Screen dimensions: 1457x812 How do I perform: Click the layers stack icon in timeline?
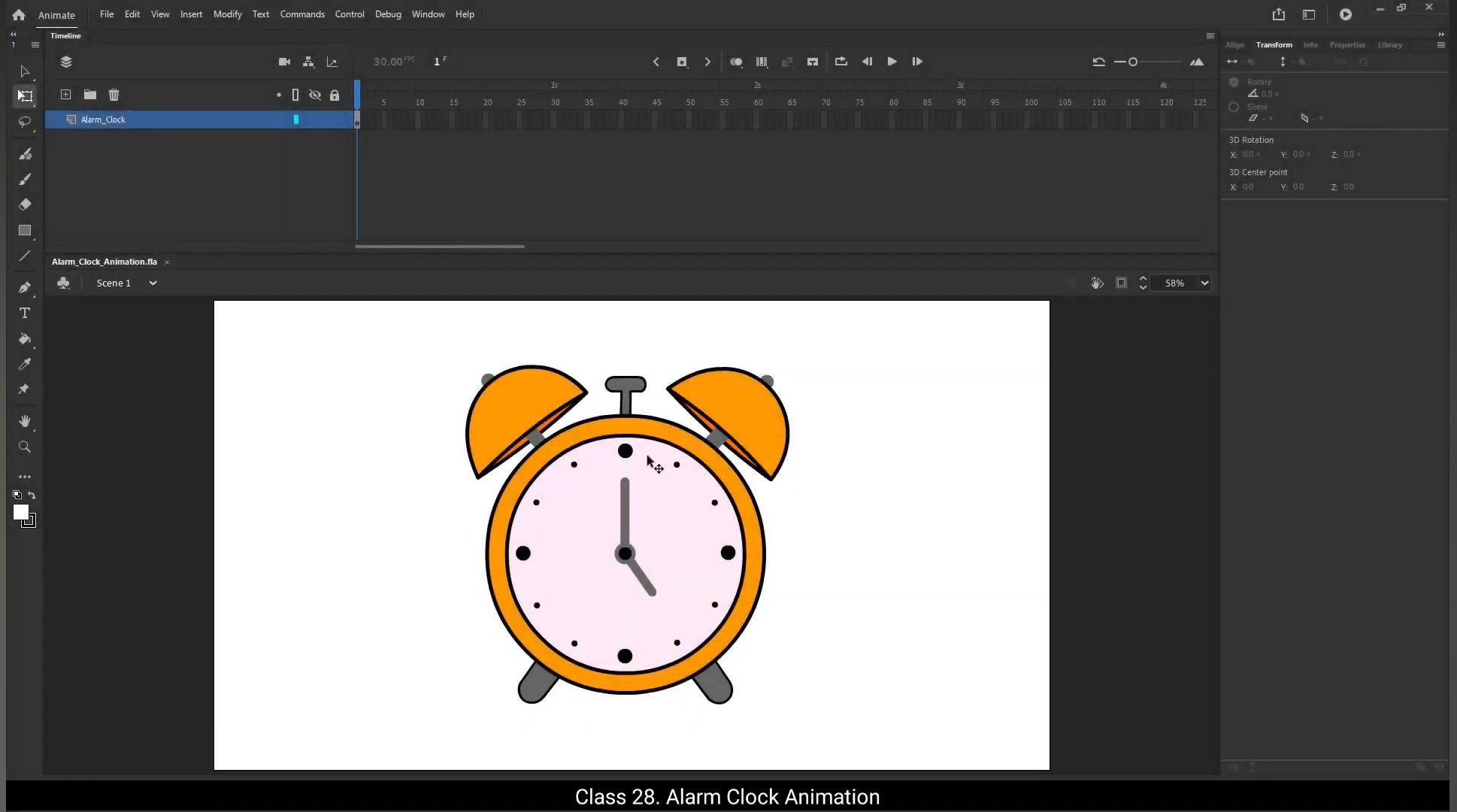[x=66, y=62]
